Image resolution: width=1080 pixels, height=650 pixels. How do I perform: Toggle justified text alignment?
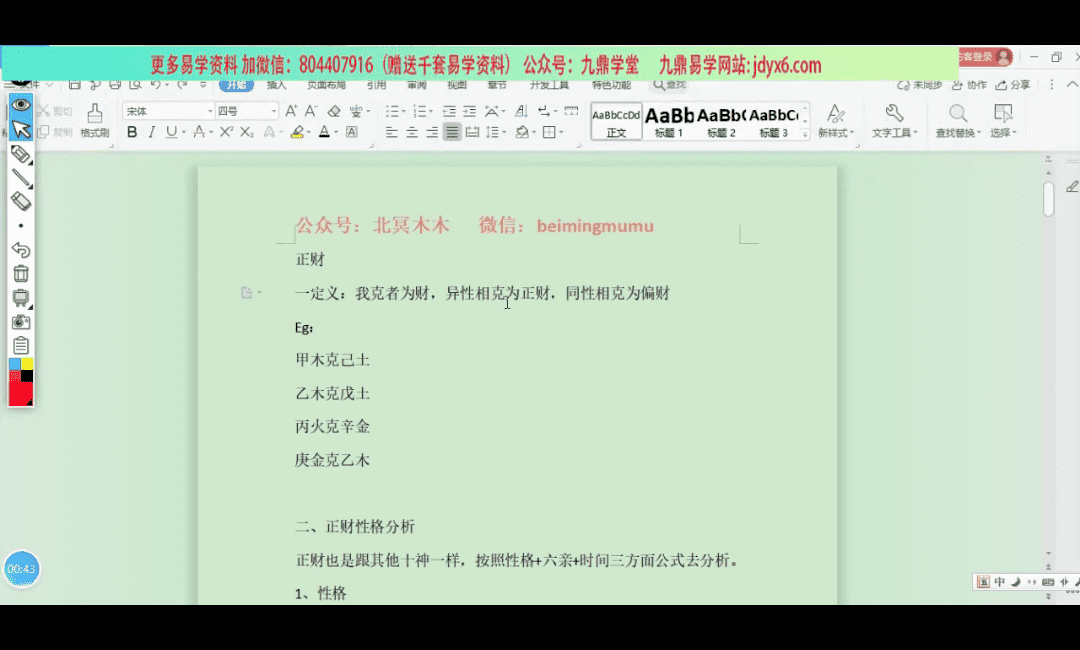point(452,132)
